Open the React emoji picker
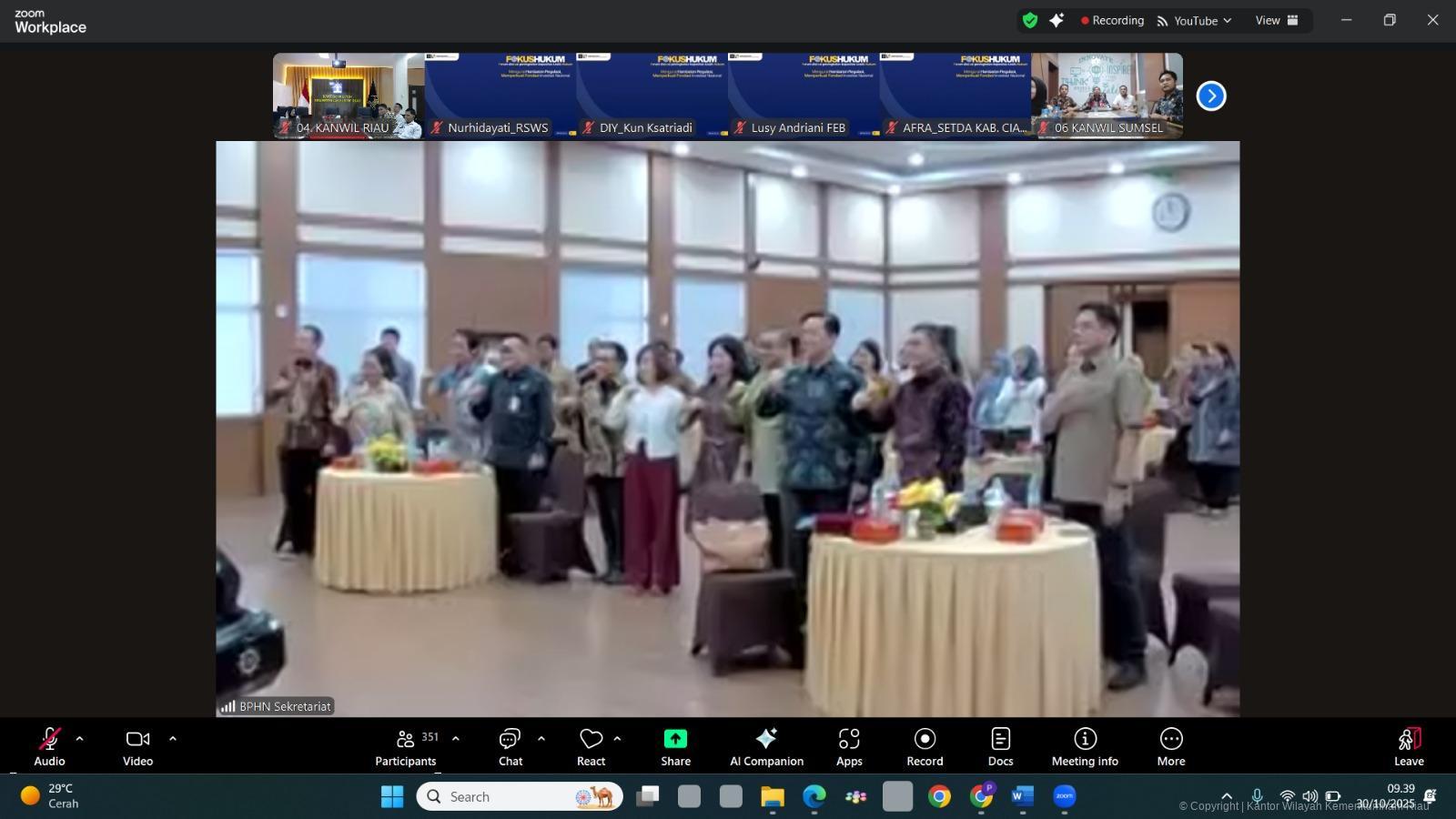The image size is (1456, 819). (591, 746)
